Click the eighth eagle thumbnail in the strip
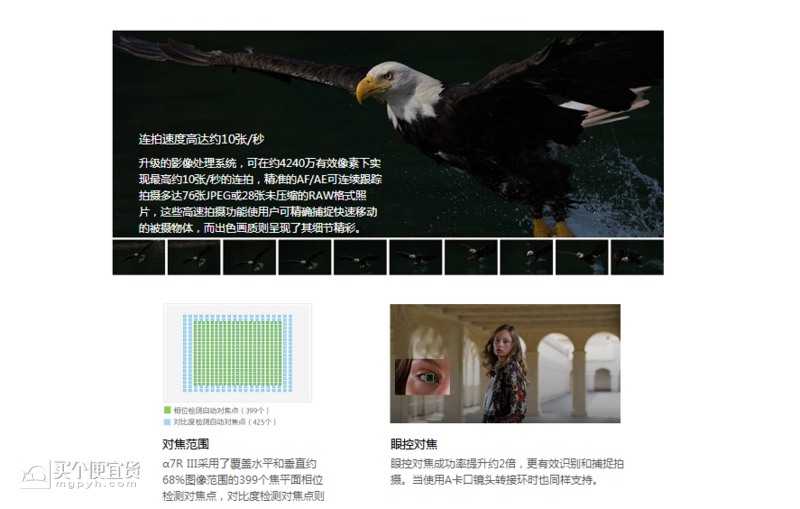 point(526,257)
